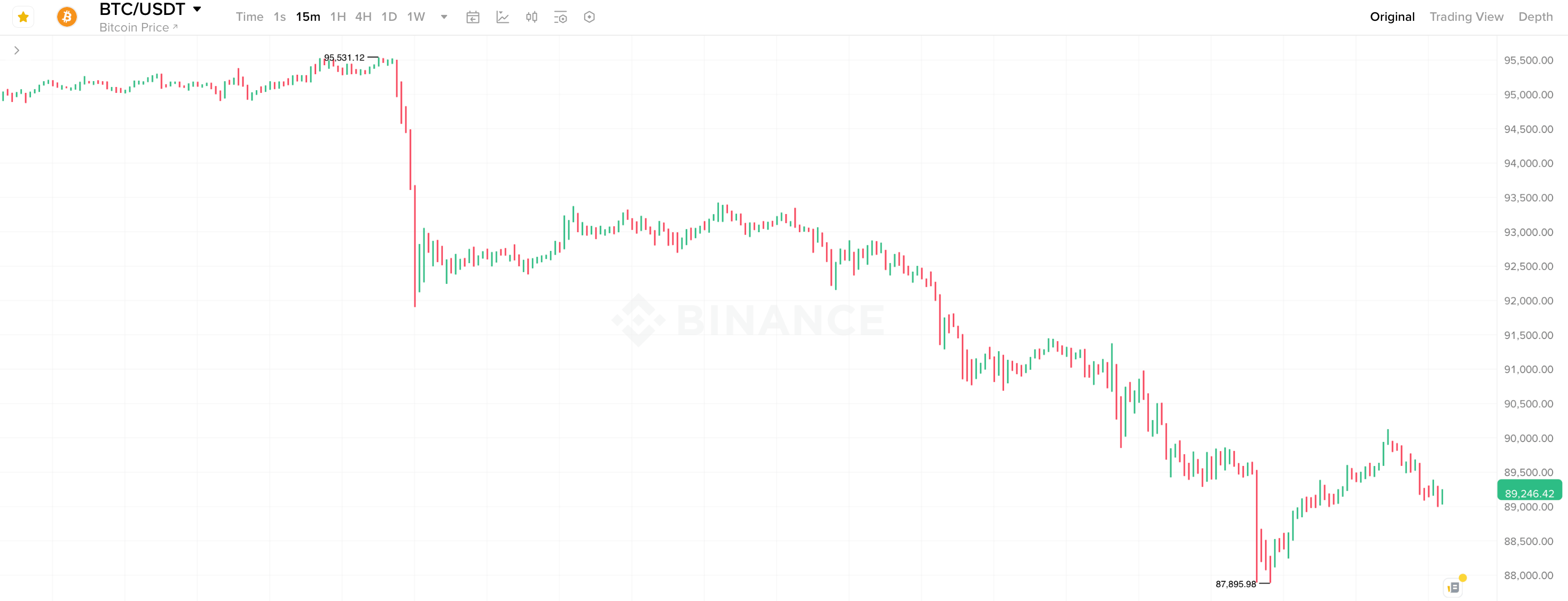1568x601 pixels.
Task: Expand the left panel chevron arrow
Action: 17,51
